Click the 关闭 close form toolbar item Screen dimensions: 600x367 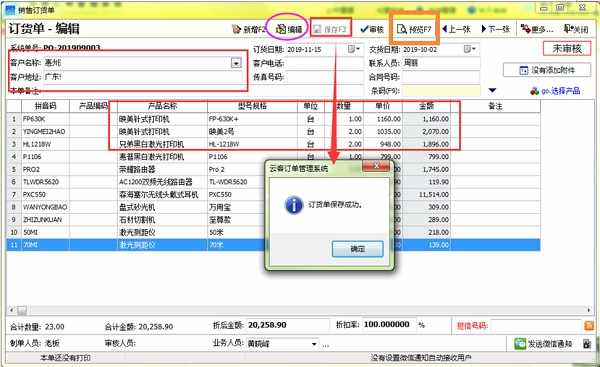click(576, 29)
